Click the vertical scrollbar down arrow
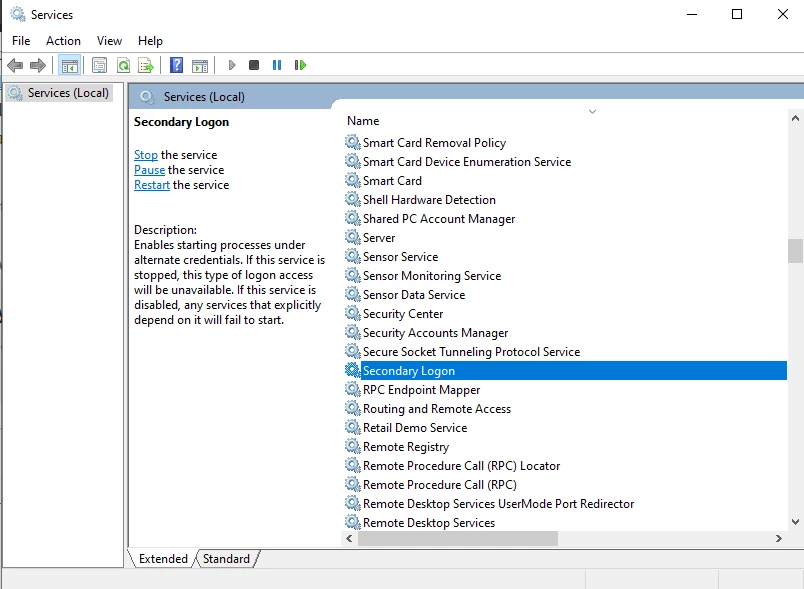This screenshot has height=589, width=804. click(795, 522)
